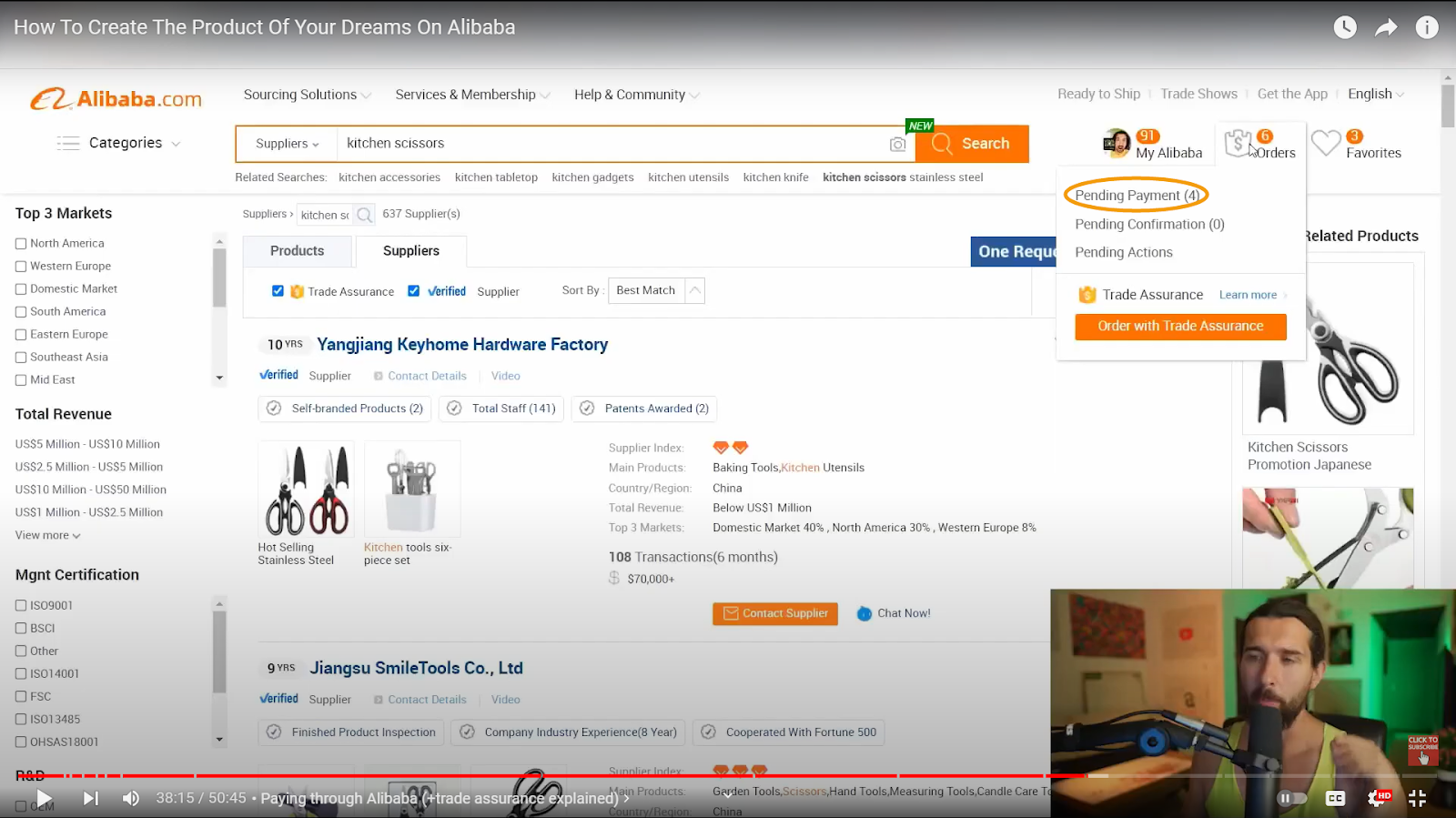The width and height of the screenshot is (1456, 818).
Task: Open Kitchen tools six-piece set thumbnail
Action: pyautogui.click(x=412, y=490)
